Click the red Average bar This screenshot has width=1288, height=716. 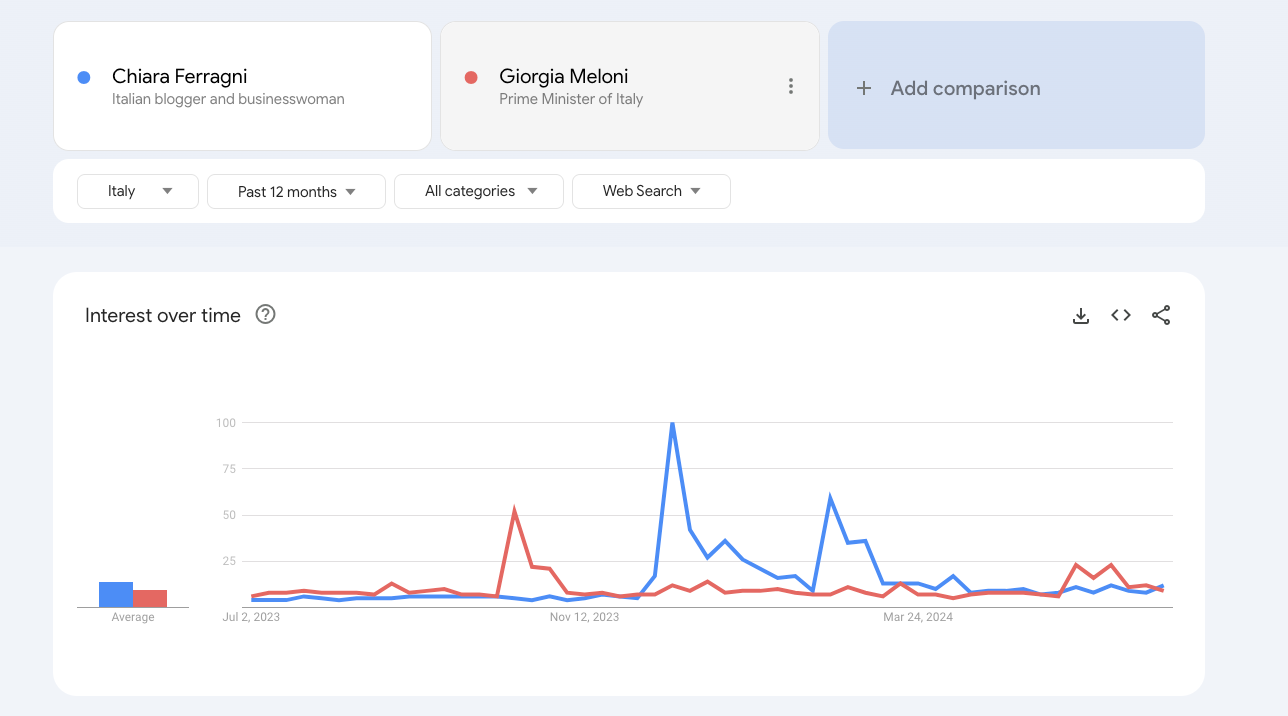point(150,598)
